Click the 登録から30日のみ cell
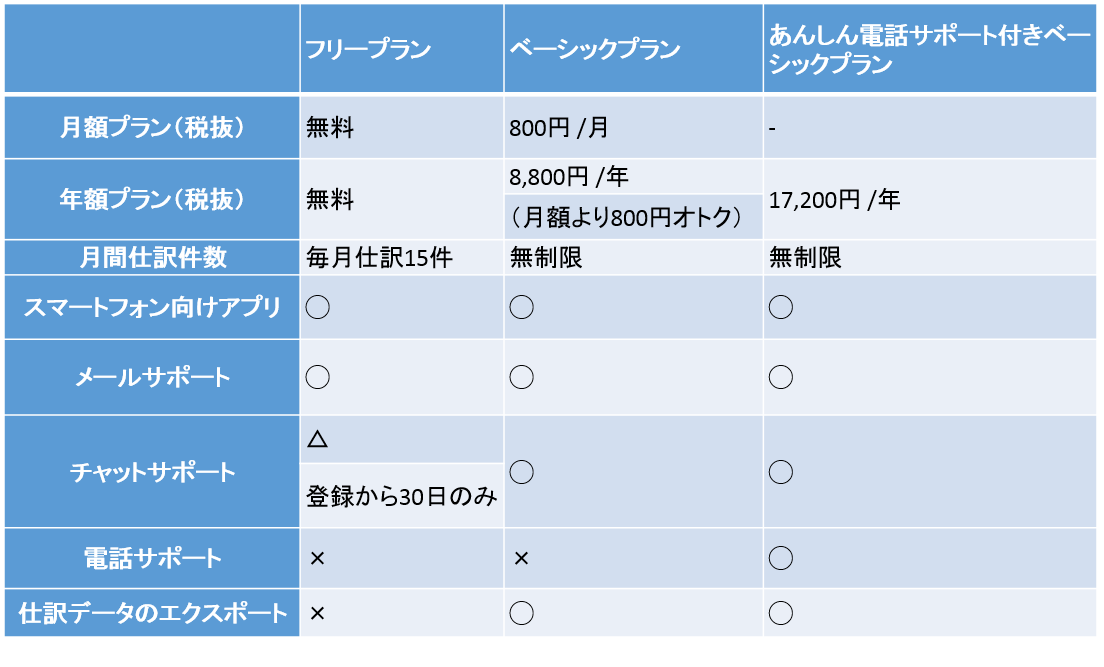This screenshot has height=667, width=1104. tap(401, 496)
